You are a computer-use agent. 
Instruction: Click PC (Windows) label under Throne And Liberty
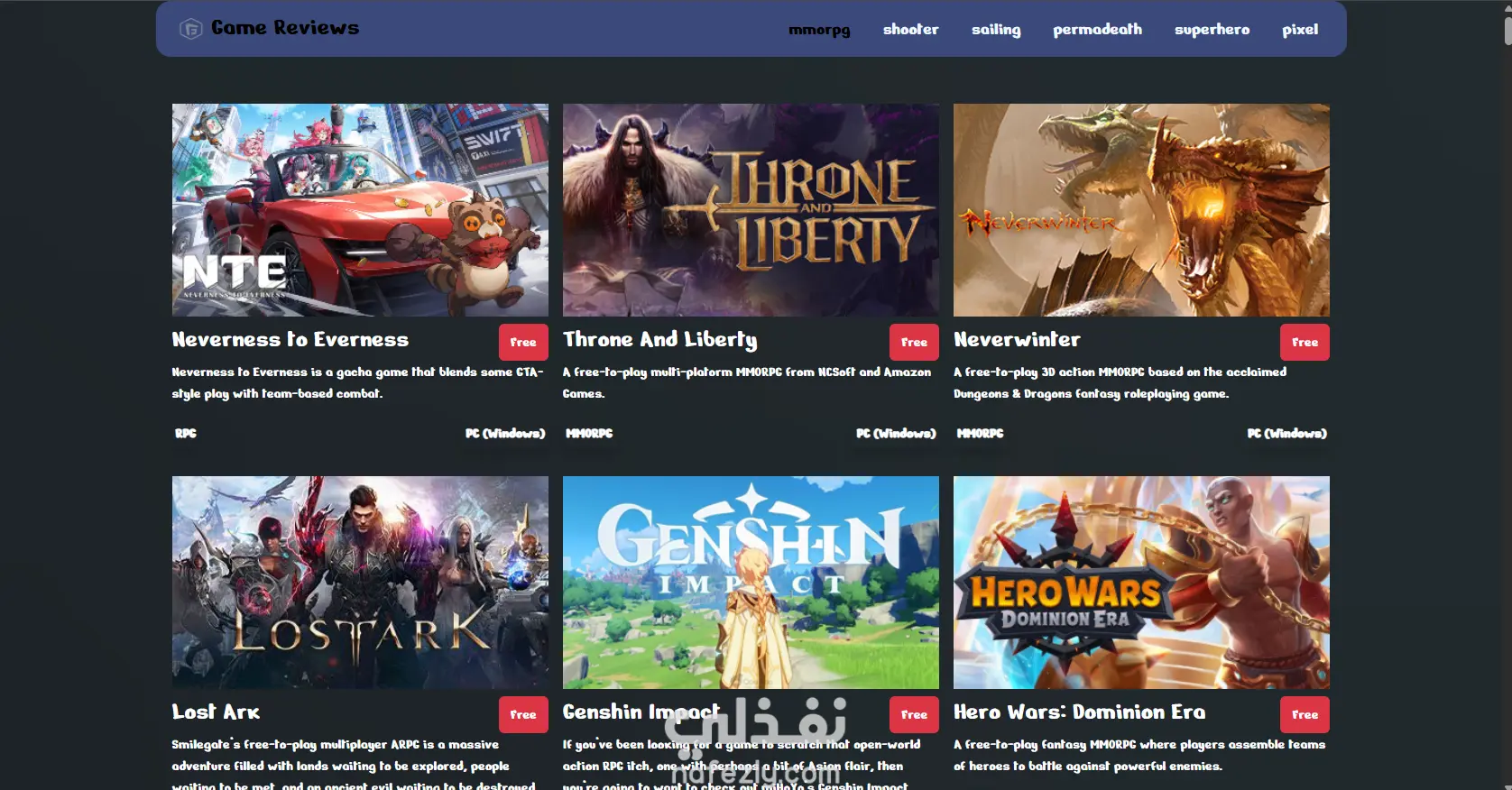pos(896,434)
